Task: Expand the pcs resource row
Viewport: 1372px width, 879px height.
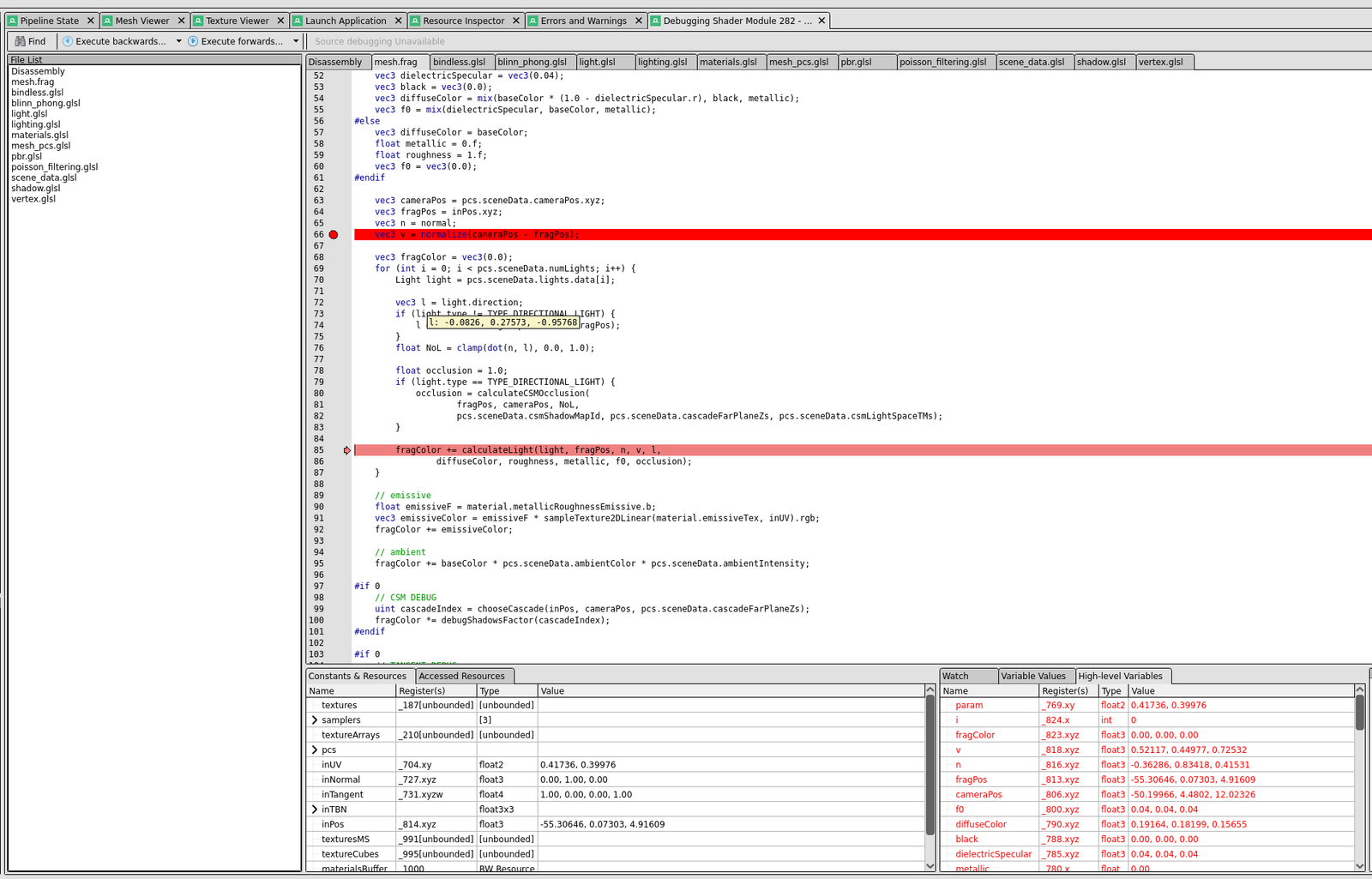Action: click(315, 750)
